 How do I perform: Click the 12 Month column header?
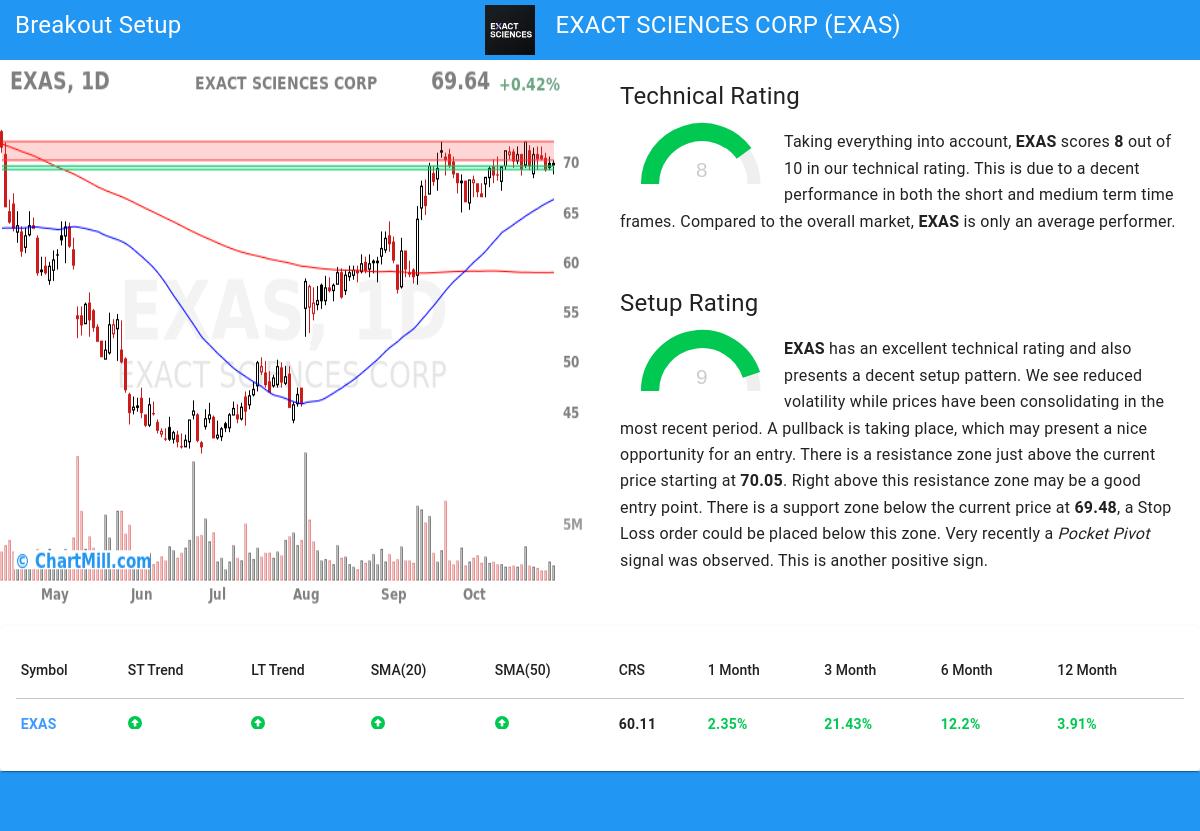(1087, 670)
